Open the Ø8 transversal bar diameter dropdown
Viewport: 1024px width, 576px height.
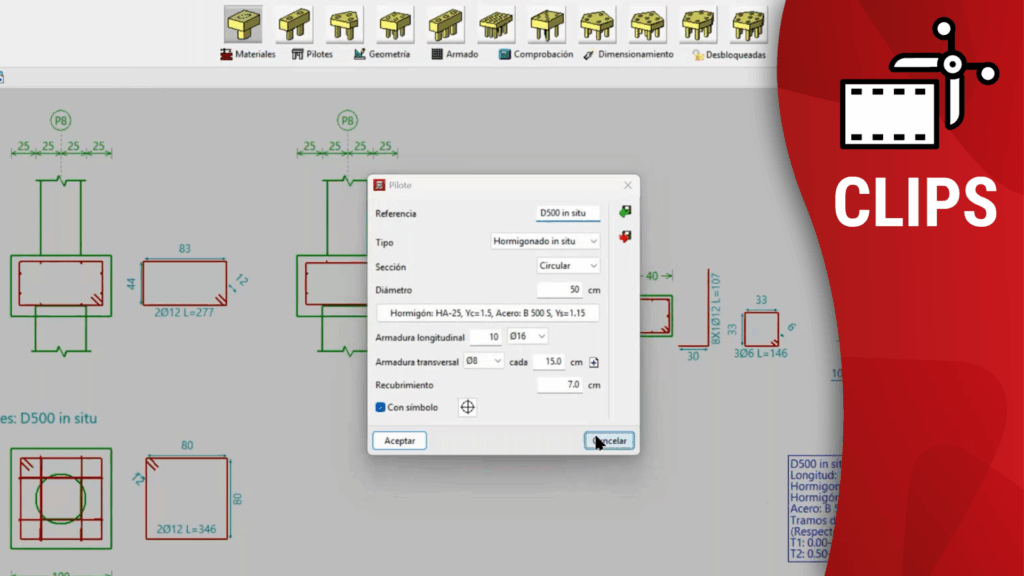[484, 361]
